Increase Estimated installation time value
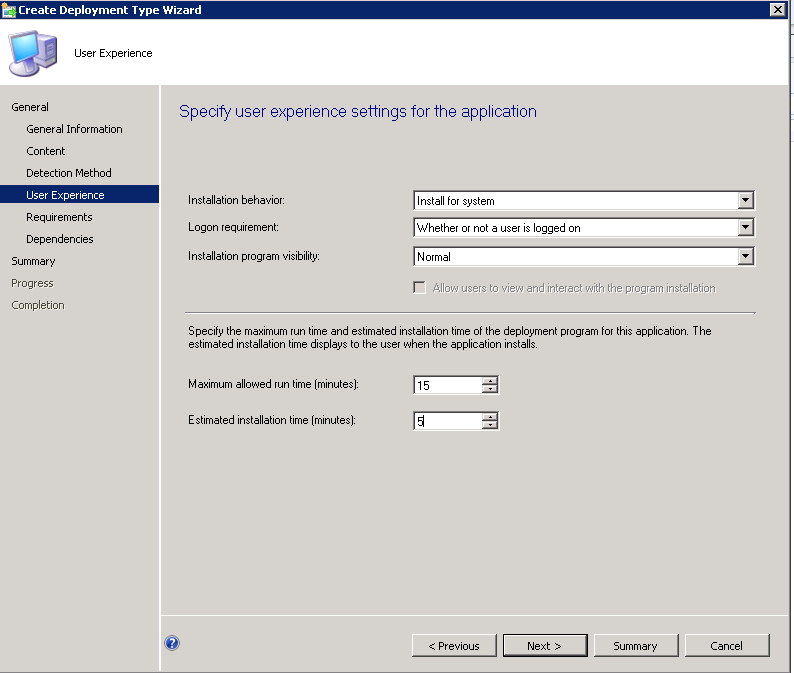Screen dimensions: 794x673 490,417
